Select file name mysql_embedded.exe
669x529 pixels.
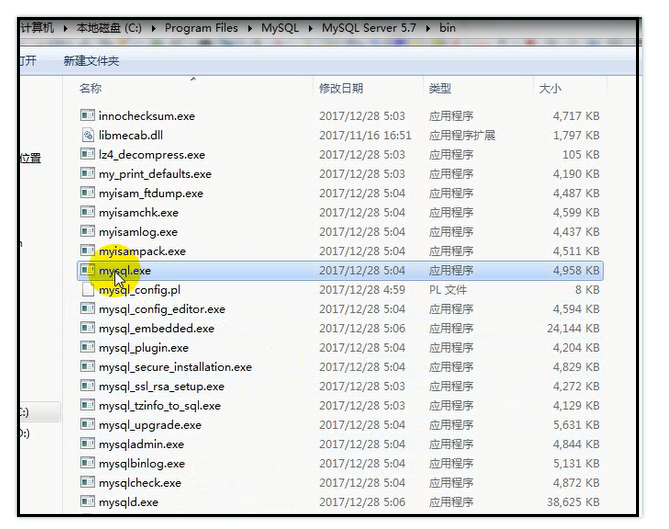157,328
